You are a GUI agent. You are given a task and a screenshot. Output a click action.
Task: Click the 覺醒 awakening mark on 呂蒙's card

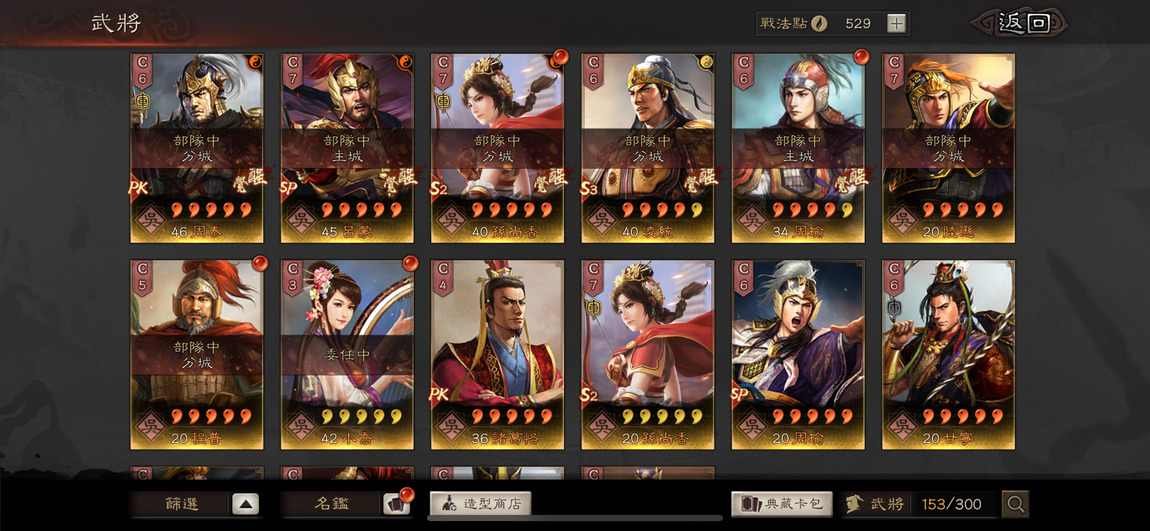tap(402, 180)
